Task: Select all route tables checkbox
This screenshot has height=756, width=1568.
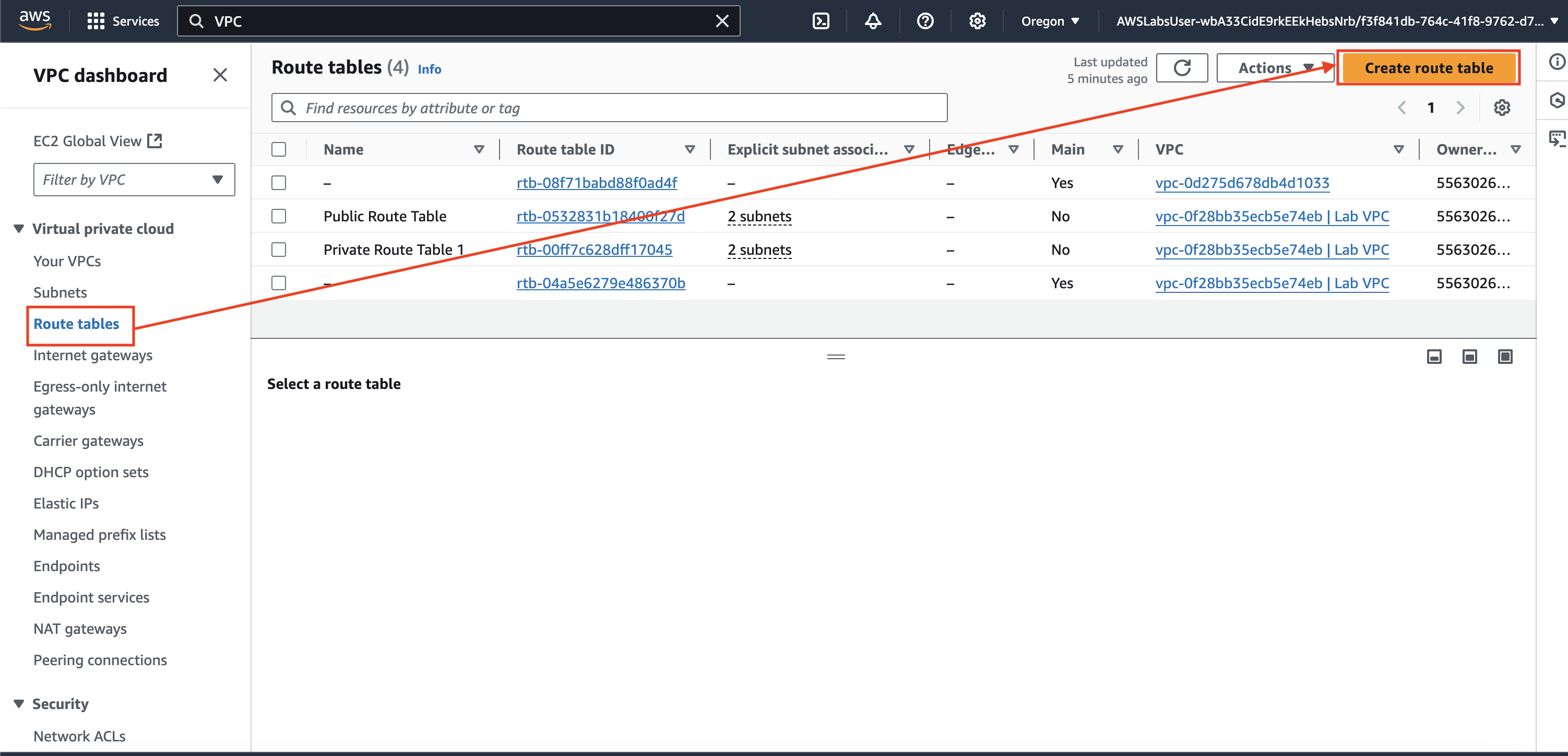Action: [x=279, y=149]
